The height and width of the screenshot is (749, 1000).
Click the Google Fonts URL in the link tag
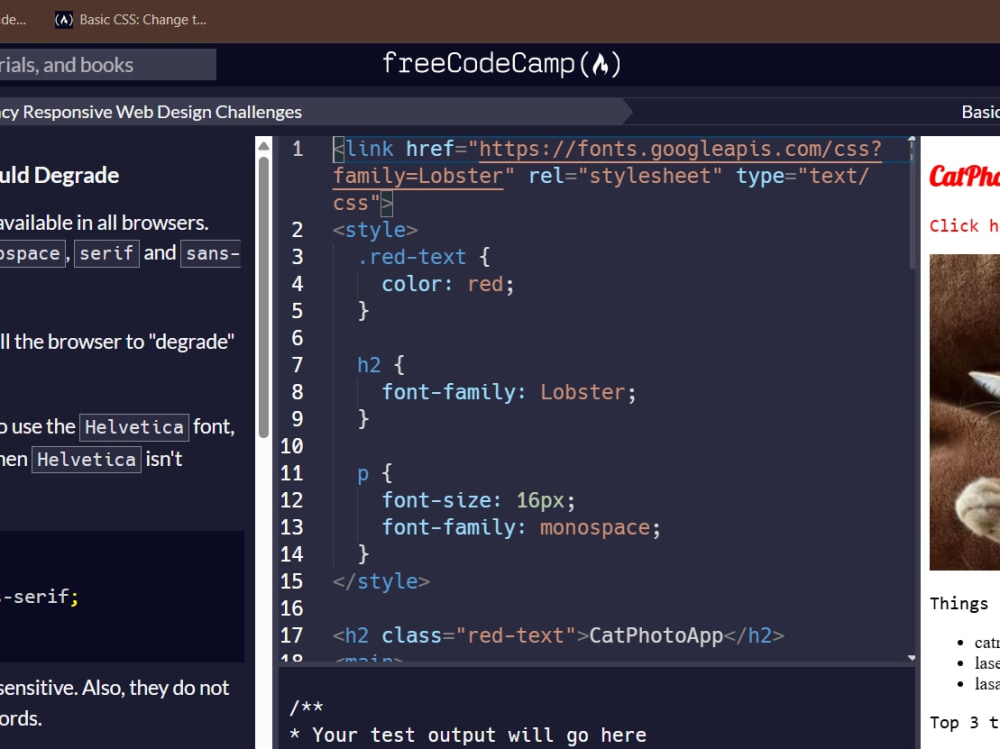coord(607,162)
